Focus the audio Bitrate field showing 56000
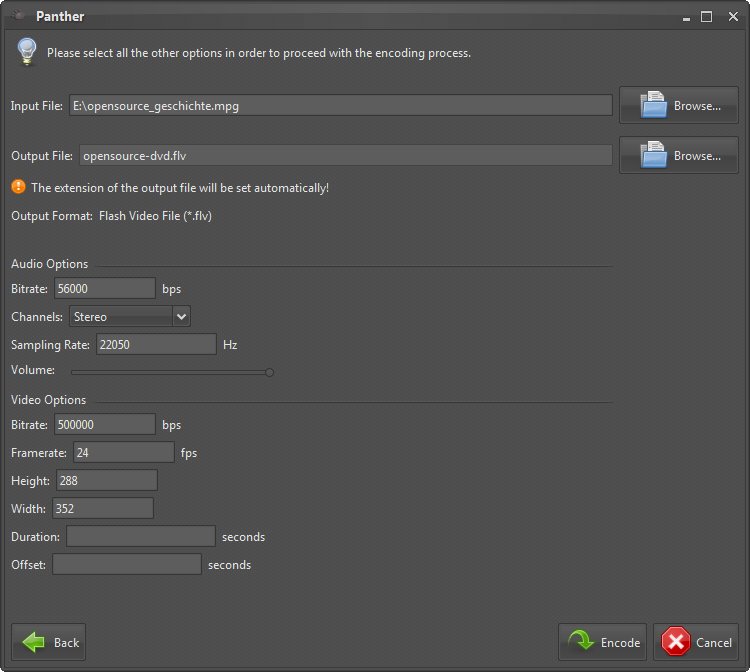This screenshot has width=750, height=672. point(105,289)
